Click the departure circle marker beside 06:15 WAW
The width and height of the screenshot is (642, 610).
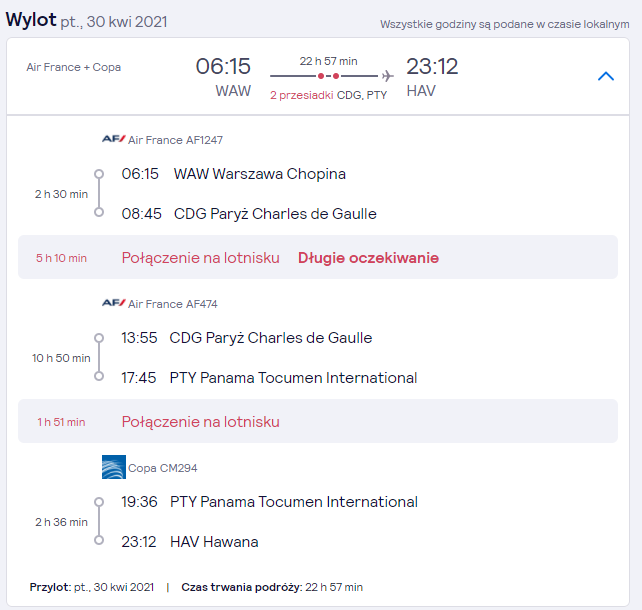pos(99,174)
